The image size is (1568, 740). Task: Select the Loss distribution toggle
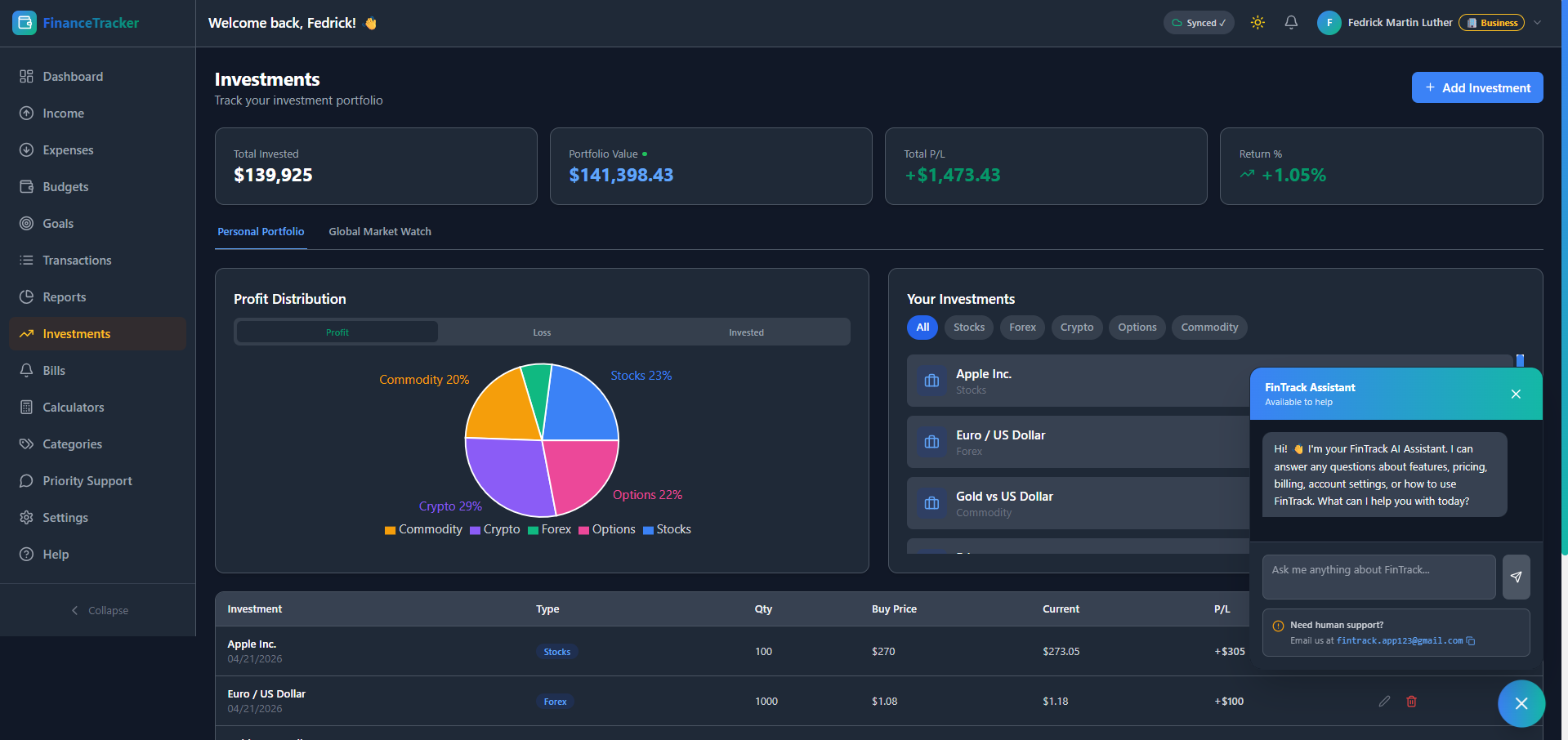(542, 332)
